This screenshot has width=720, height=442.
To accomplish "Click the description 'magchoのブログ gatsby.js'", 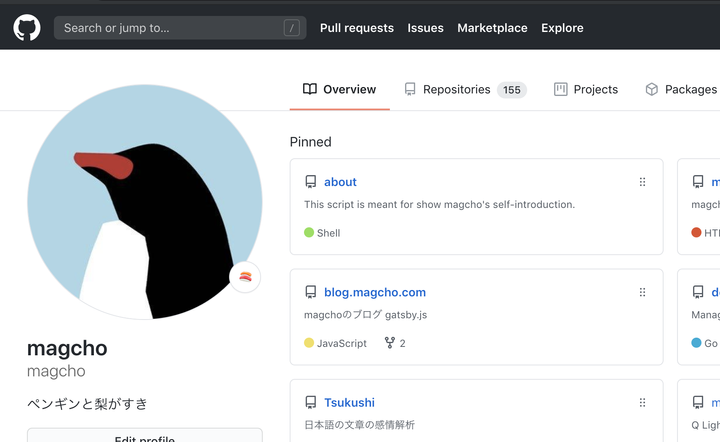I will click(366, 315).
